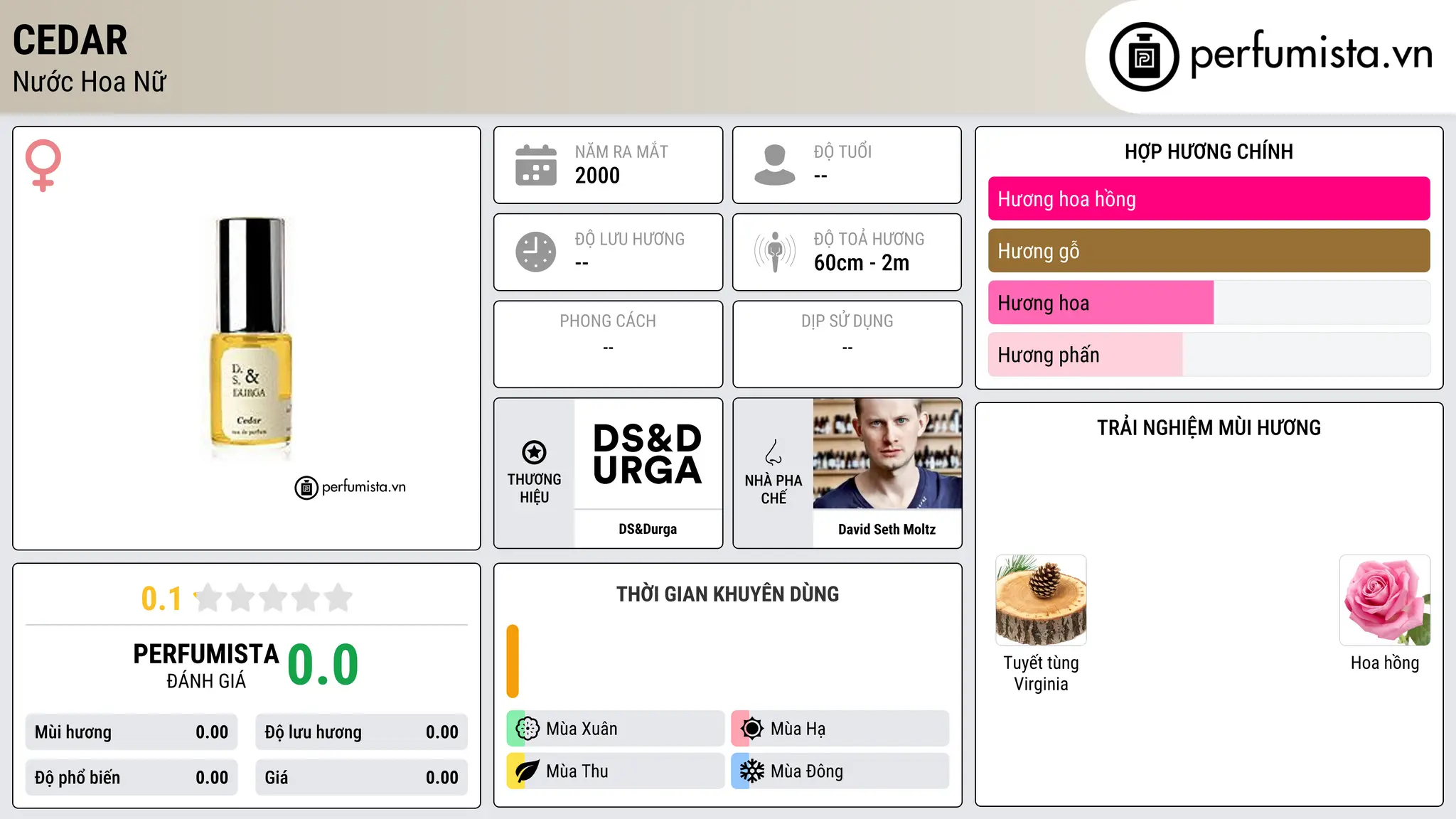
Task: Click the Hương hoa hồng accord bar
Action: [1209, 199]
